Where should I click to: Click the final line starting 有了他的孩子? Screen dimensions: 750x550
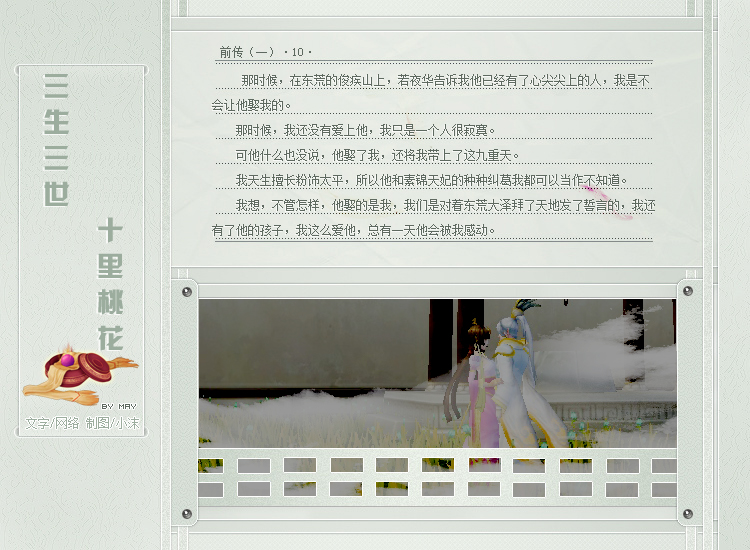point(354,230)
